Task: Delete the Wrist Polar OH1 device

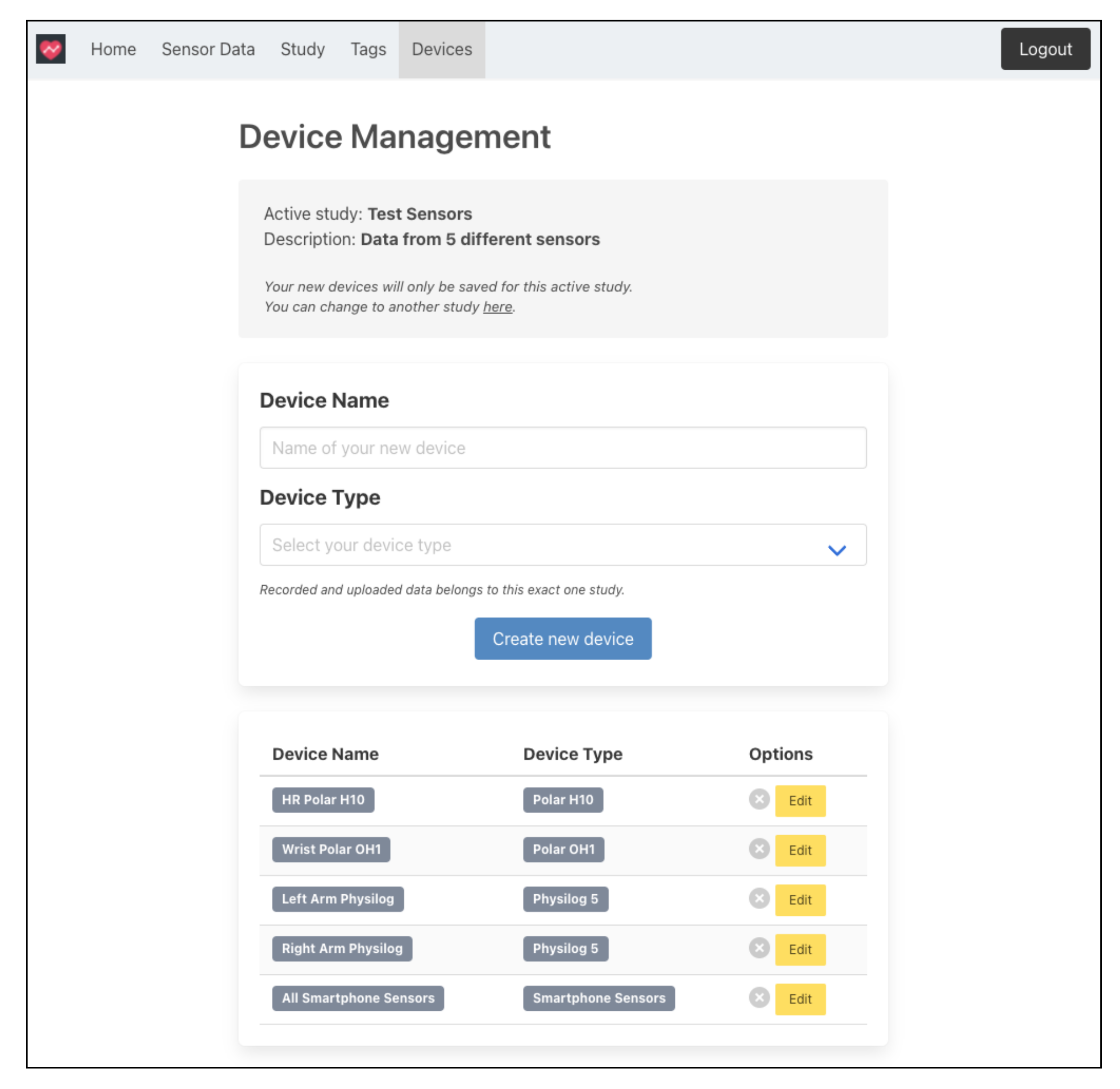Action: (x=759, y=849)
